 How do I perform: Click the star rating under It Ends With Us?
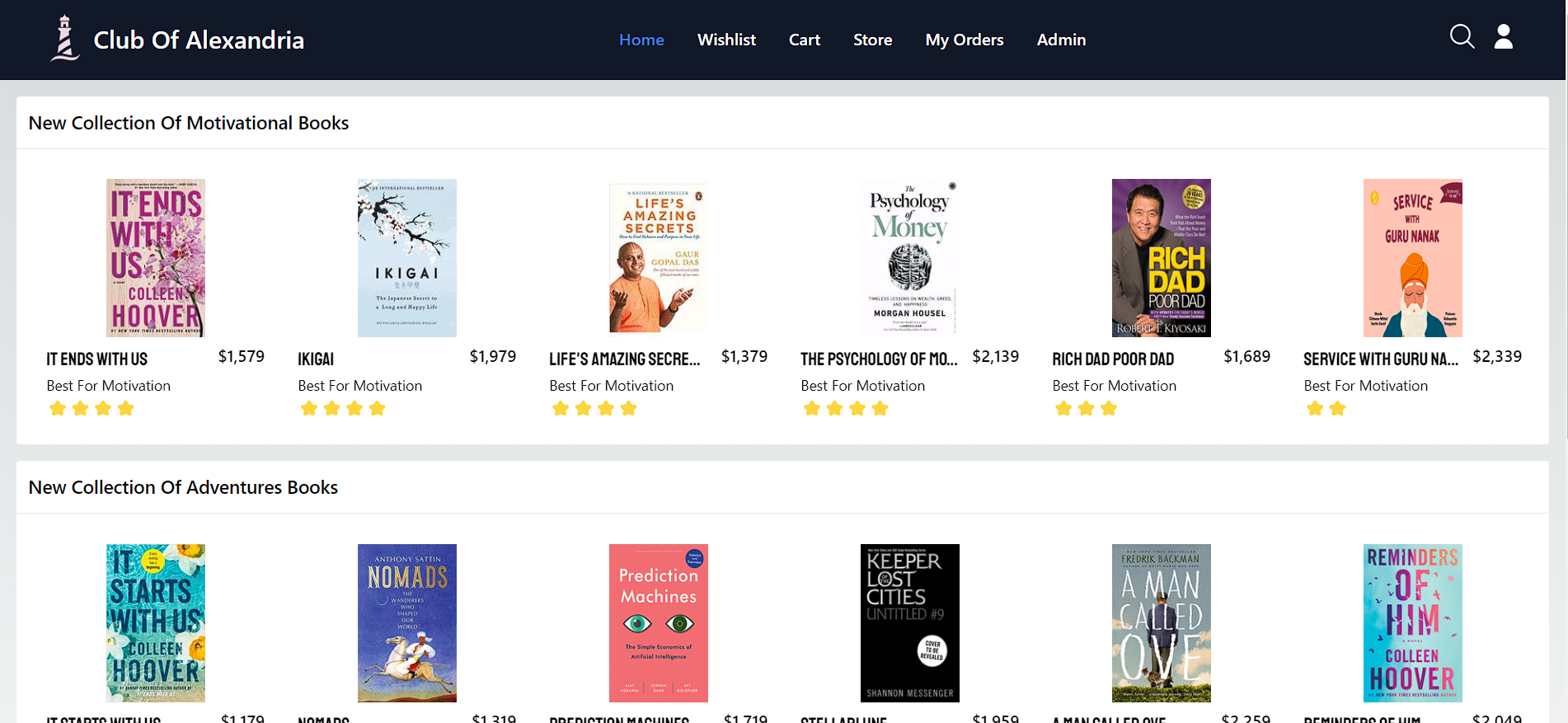pos(92,408)
